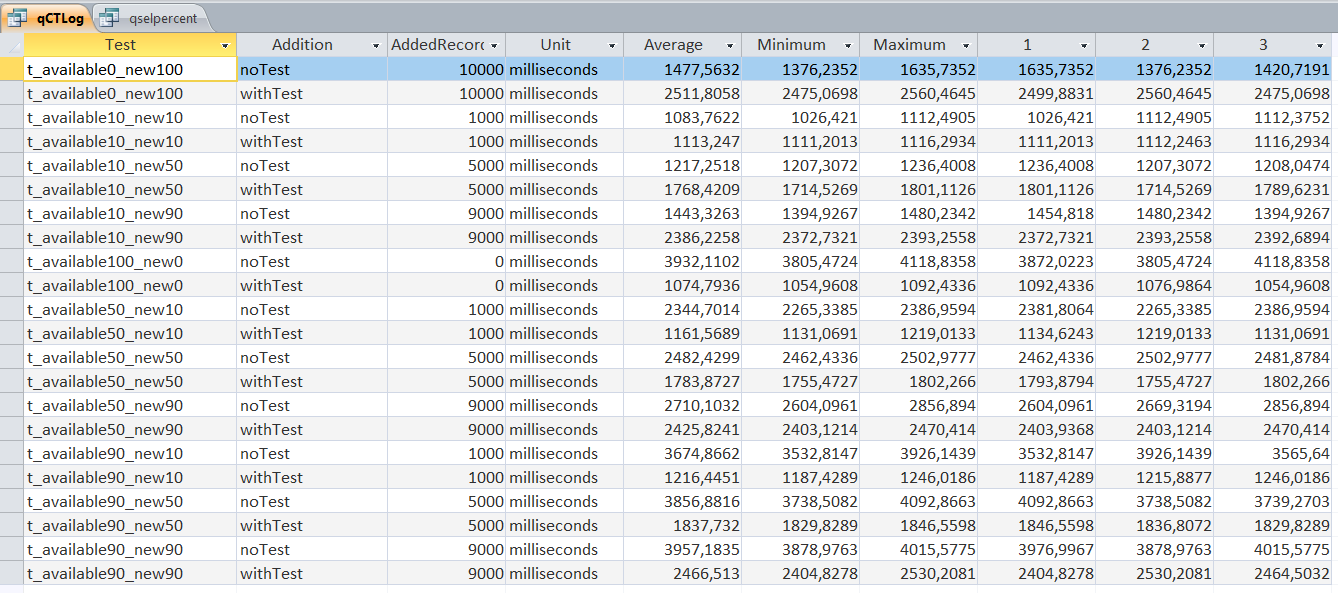1338x593 pixels.
Task: Click the select-all corner box of datasheet
Action: (11, 45)
